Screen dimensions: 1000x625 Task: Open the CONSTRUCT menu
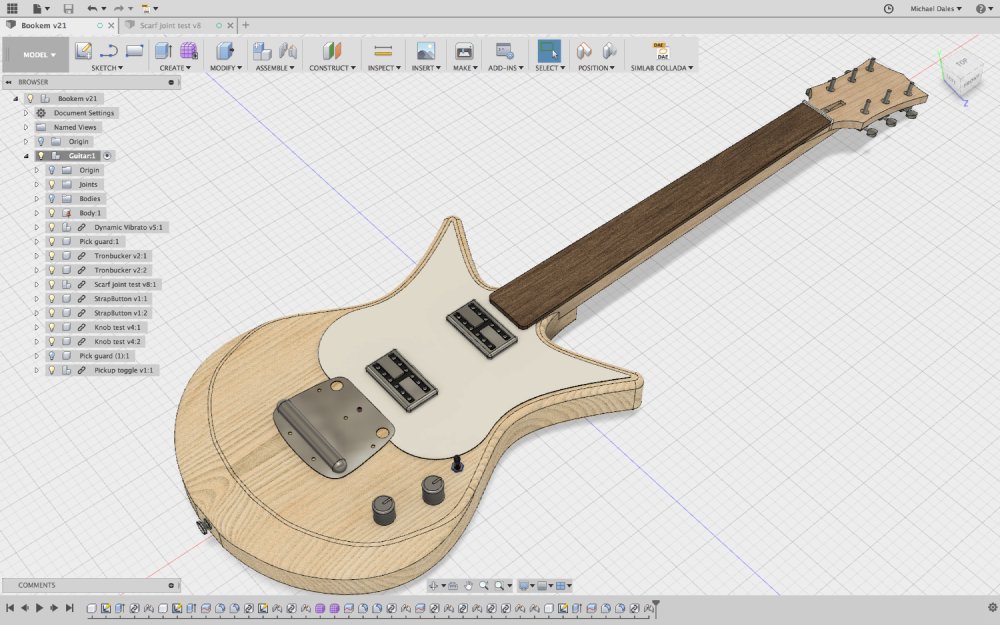click(x=332, y=68)
